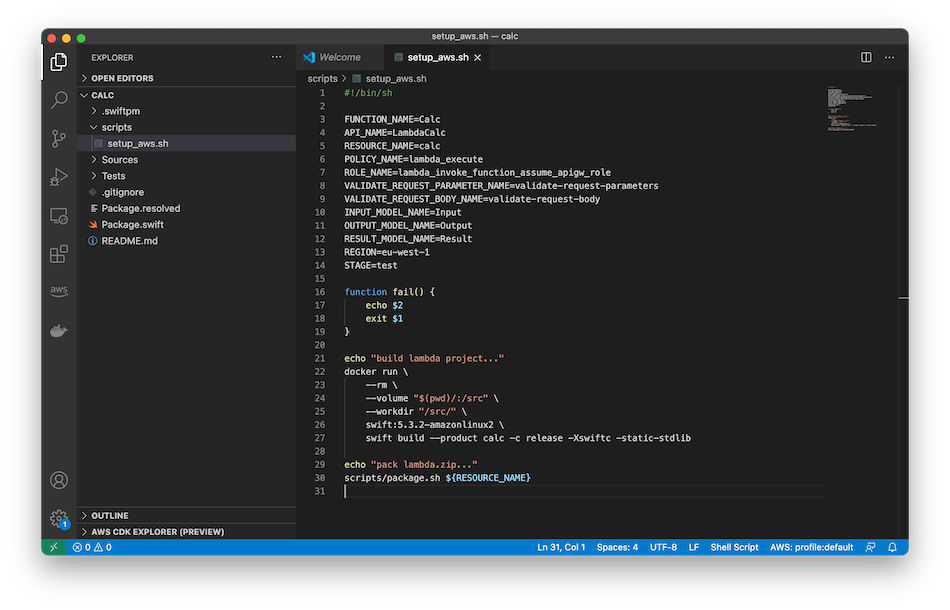Click the 'pack lambda.zip...' echo line
The image size is (950, 610).
411,465
